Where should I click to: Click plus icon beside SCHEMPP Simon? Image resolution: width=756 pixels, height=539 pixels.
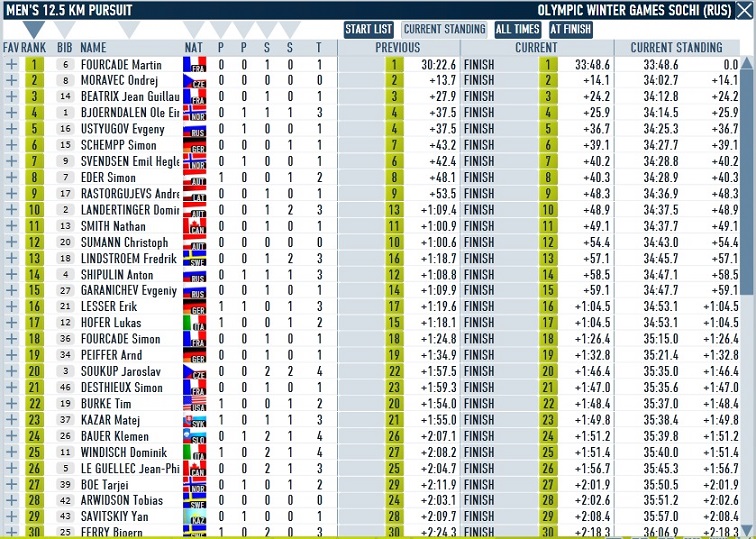pyautogui.click(x=11, y=145)
